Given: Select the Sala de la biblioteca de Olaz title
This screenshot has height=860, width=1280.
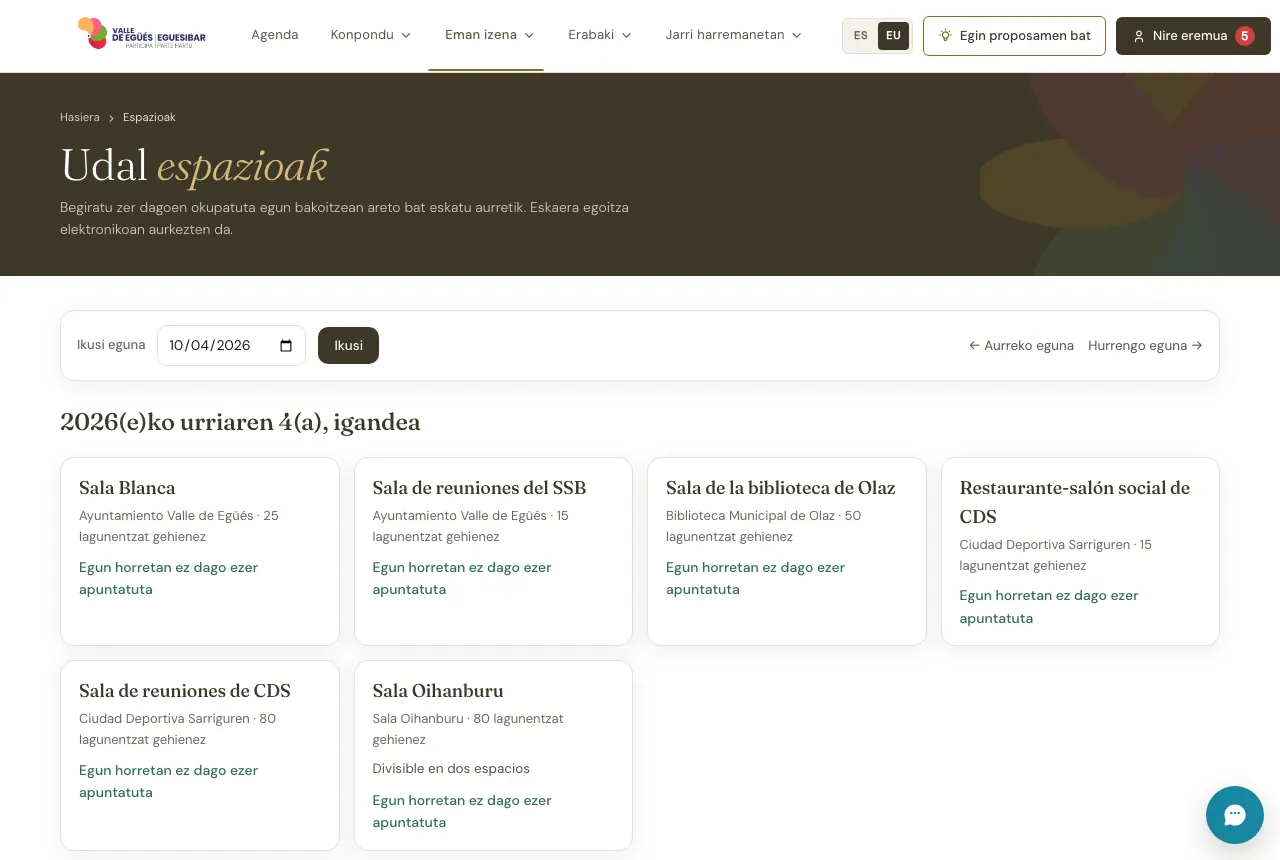Looking at the screenshot, I should 781,488.
